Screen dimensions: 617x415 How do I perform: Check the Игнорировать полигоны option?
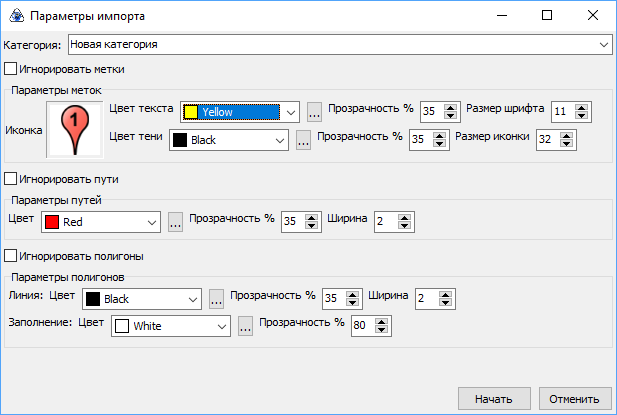click(11, 256)
